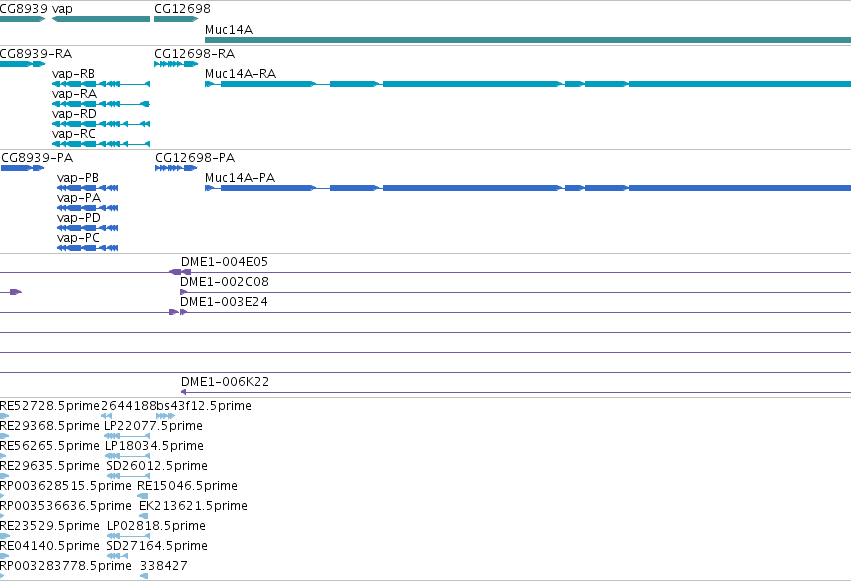Open EST bs43f12.5prime
The width and height of the screenshot is (851, 581).
(204, 406)
